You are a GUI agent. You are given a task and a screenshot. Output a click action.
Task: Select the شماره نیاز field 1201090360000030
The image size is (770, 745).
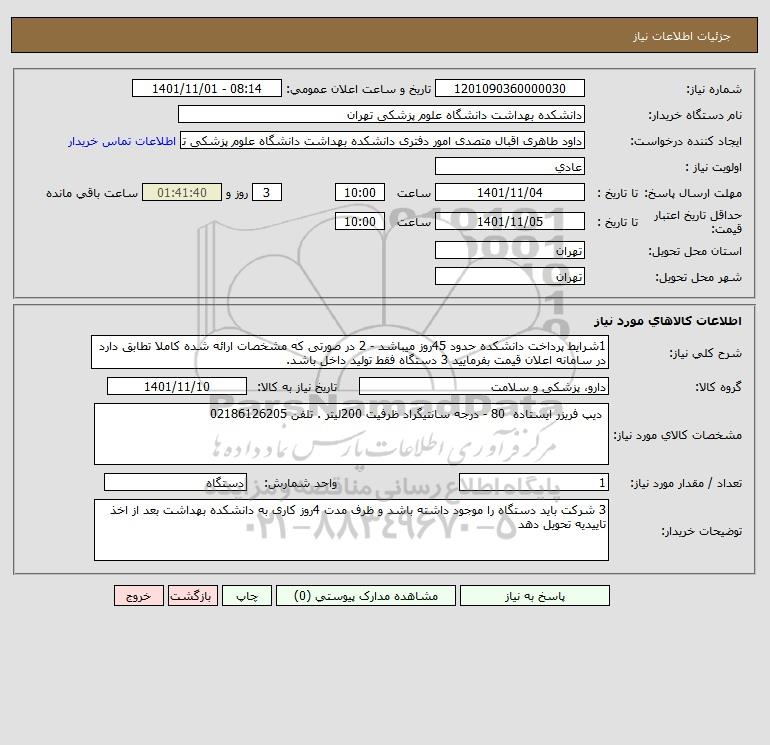510,88
